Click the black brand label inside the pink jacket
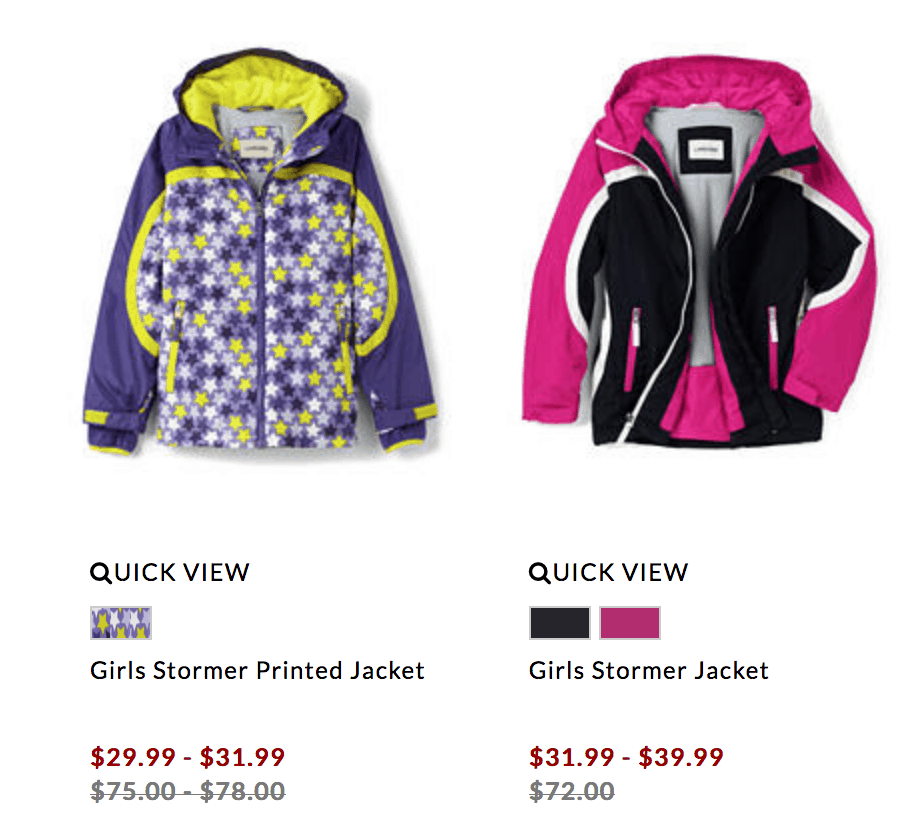910x818 pixels. pyautogui.click(x=705, y=150)
